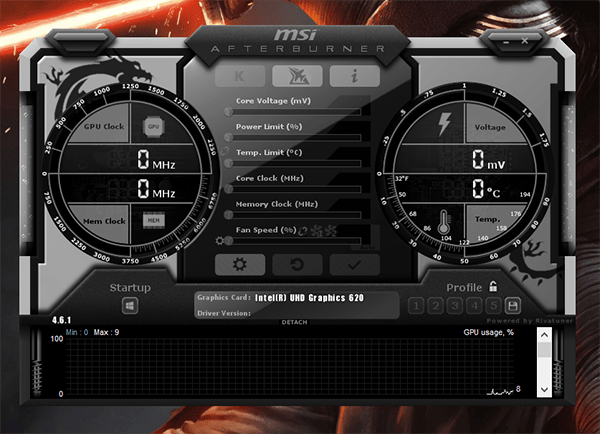Screen dimensions: 600x434
Task: Click the MSI Afterburner logo
Action: (x=297, y=40)
